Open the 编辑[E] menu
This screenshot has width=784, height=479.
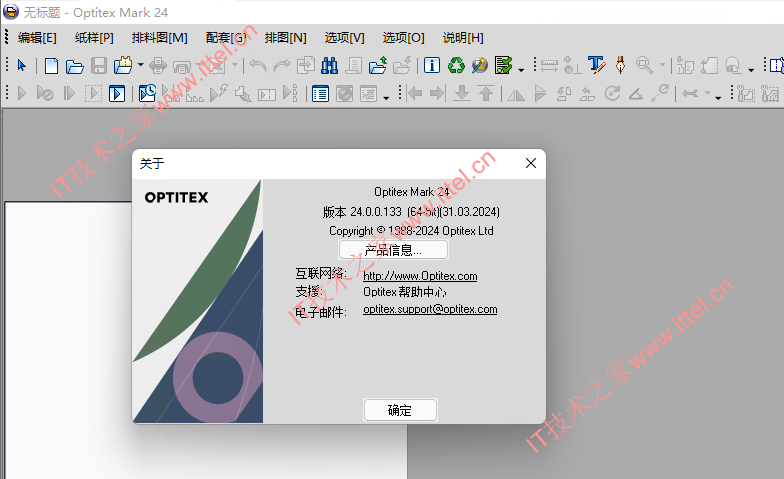[x=37, y=38]
